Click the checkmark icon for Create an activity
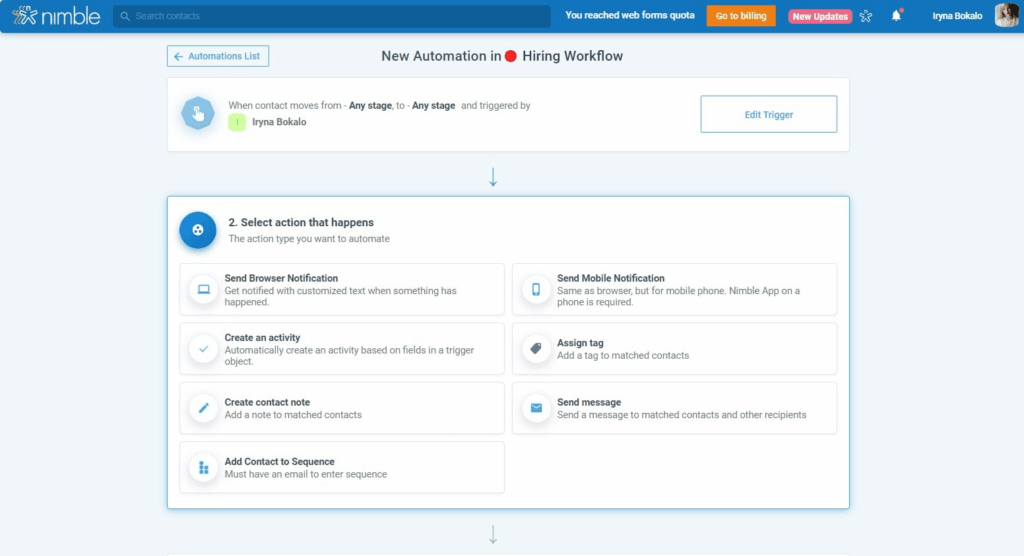The height and width of the screenshot is (556, 1024). tap(204, 349)
